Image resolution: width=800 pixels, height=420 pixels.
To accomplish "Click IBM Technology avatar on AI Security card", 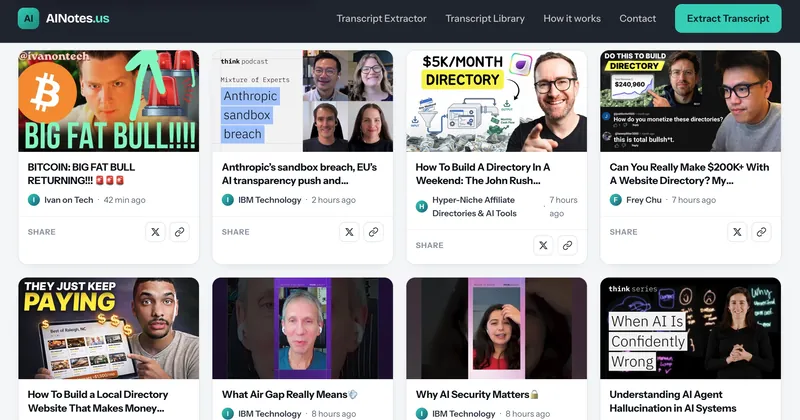I will pos(421,413).
